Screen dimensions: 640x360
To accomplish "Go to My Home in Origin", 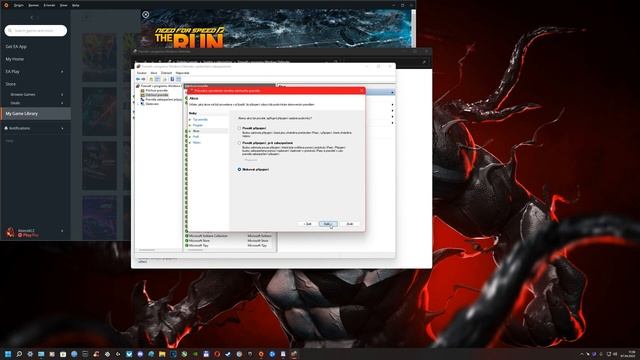I will click(15, 59).
